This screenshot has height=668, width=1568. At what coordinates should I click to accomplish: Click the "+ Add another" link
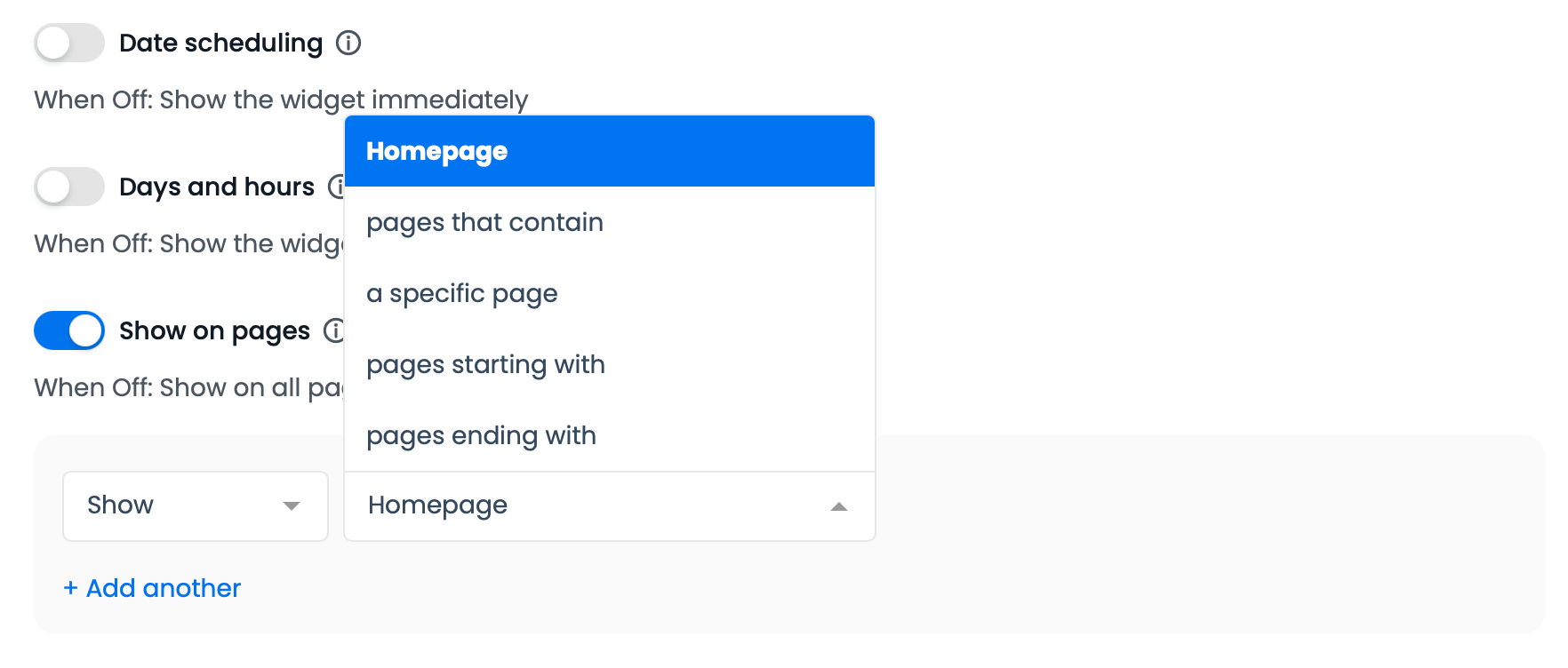pos(152,588)
